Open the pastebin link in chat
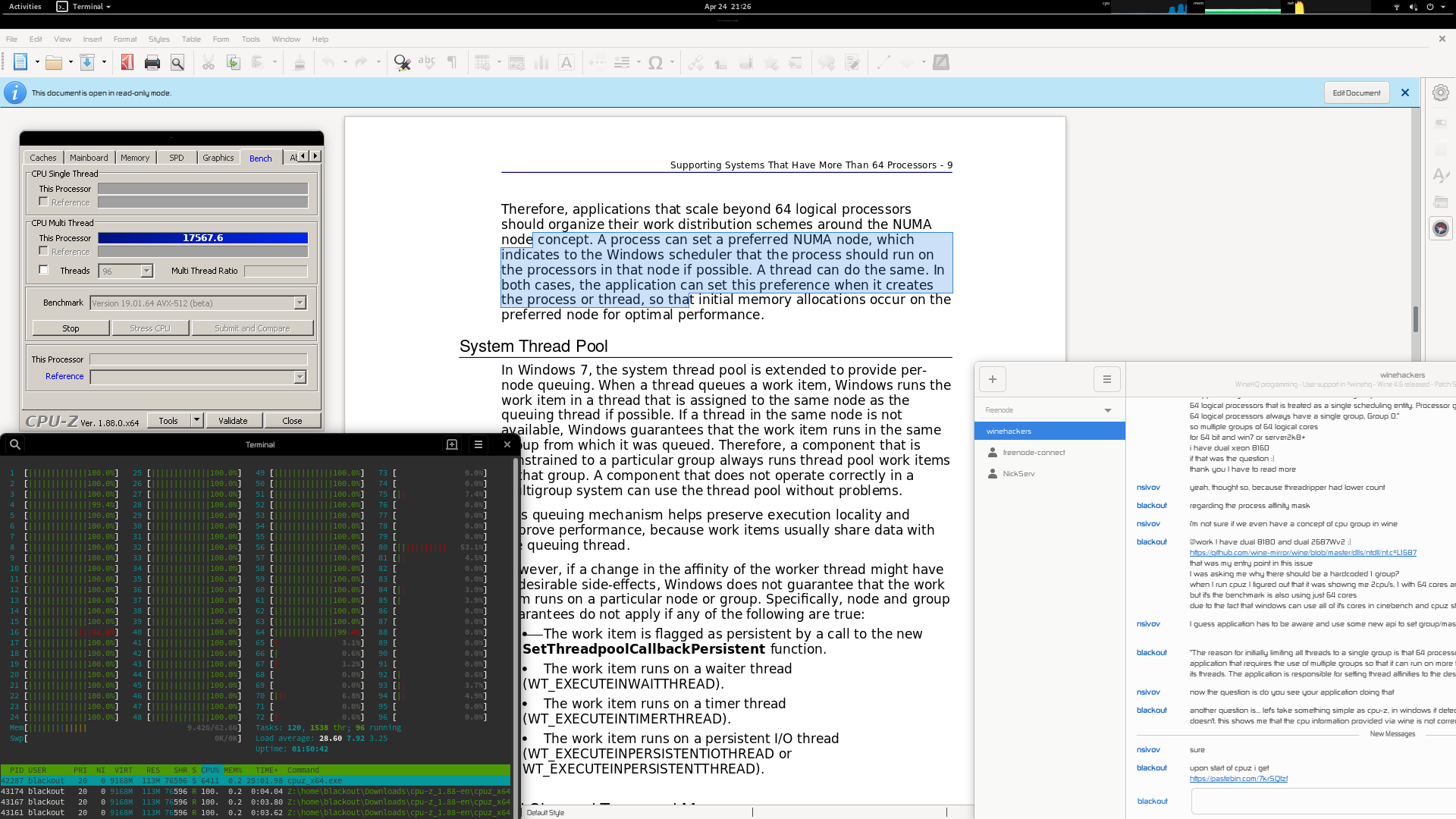 (1238, 779)
